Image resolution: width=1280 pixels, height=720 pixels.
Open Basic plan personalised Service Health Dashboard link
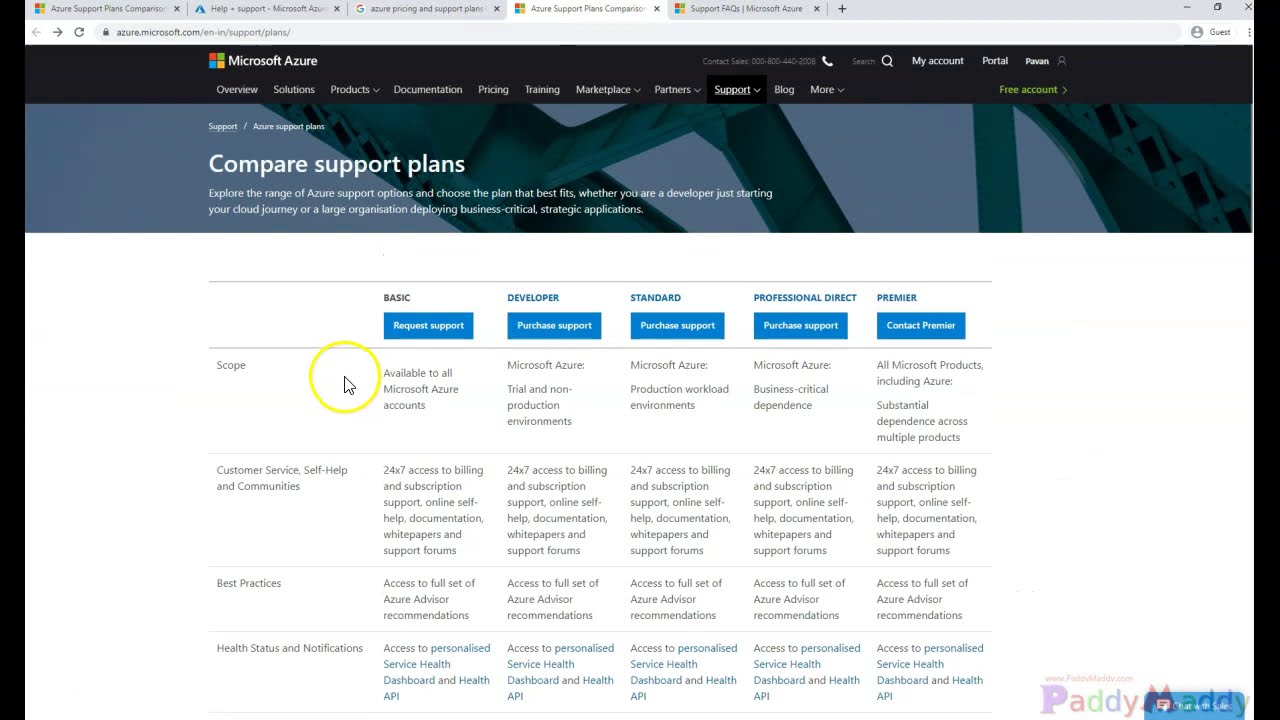pos(436,664)
